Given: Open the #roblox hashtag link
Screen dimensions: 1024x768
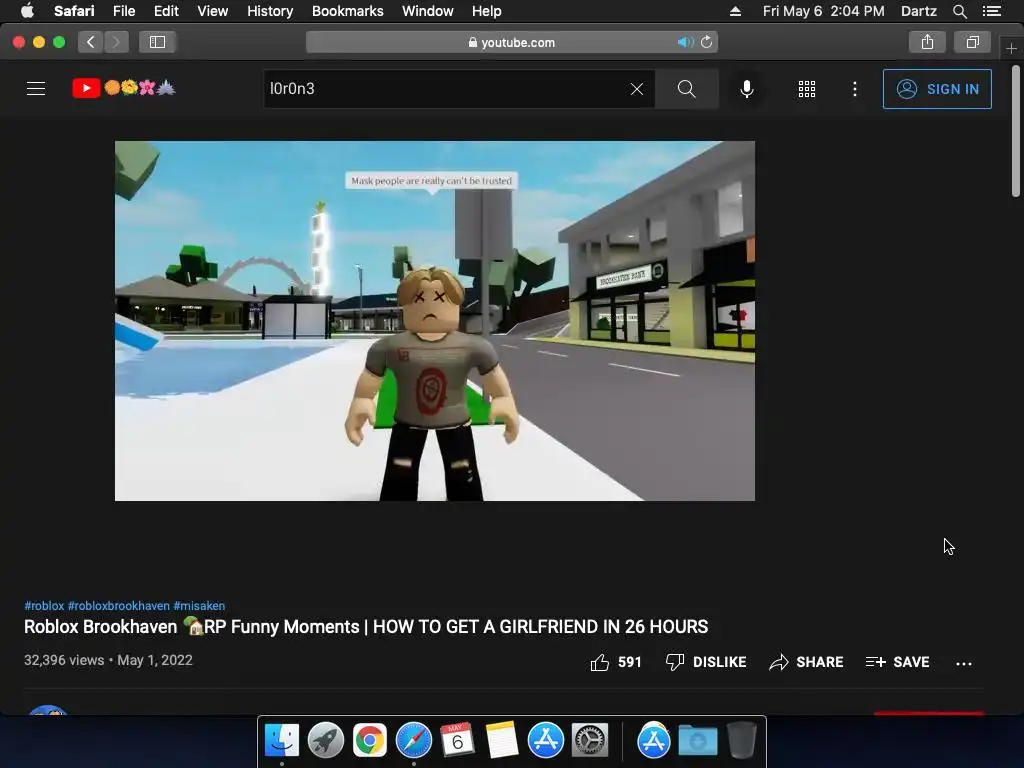Looking at the screenshot, I should pyautogui.click(x=44, y=606).
